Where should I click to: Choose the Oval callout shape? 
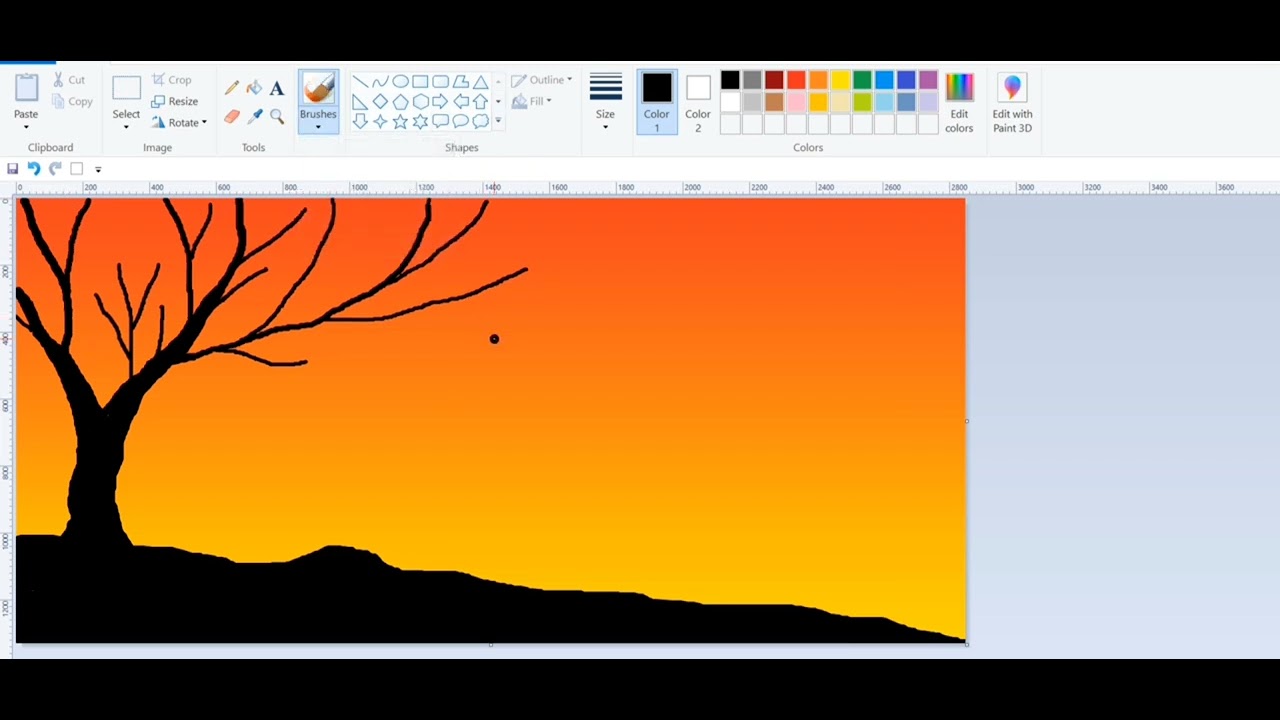click(x=460, y=122)
